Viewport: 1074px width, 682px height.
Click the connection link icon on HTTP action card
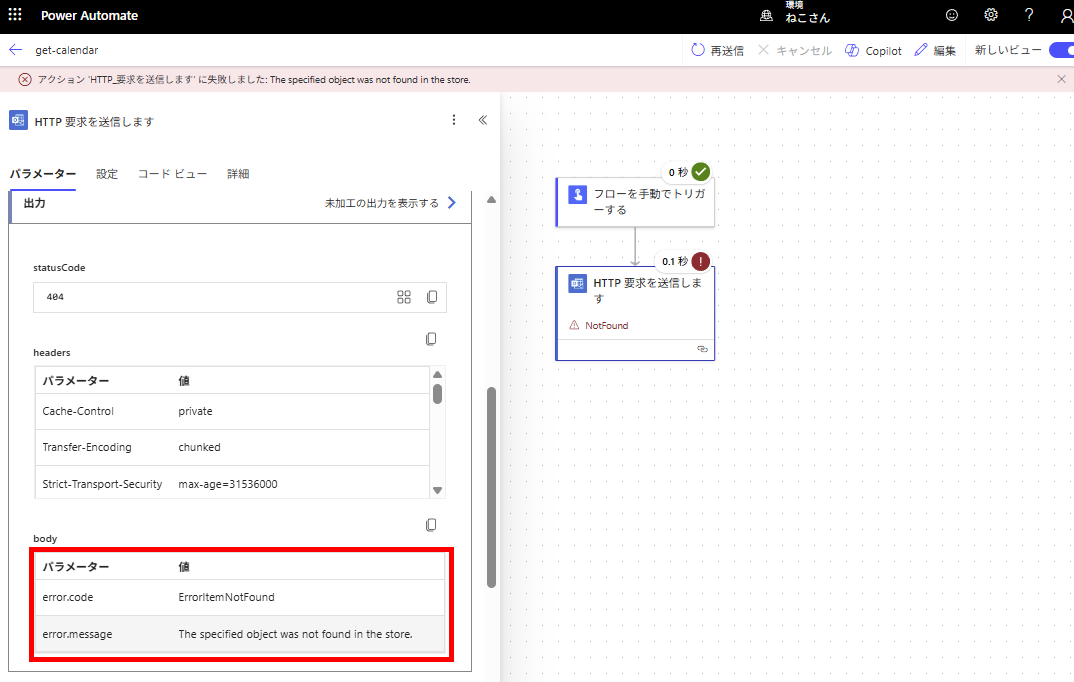(x=702, y=349)
